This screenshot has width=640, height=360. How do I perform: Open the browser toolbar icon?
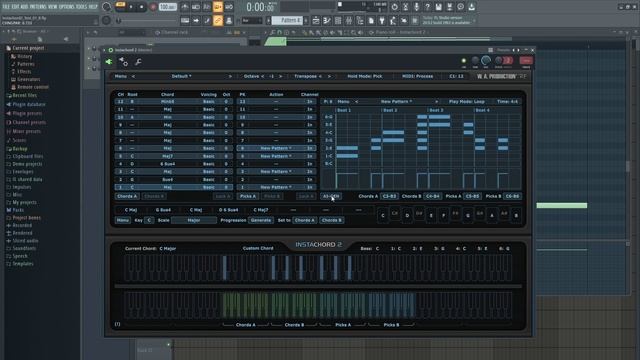coord(360,20)
